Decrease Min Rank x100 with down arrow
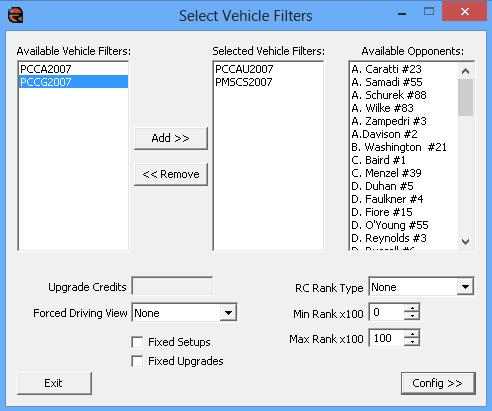492x411 pixels. [x=412, y=316]
